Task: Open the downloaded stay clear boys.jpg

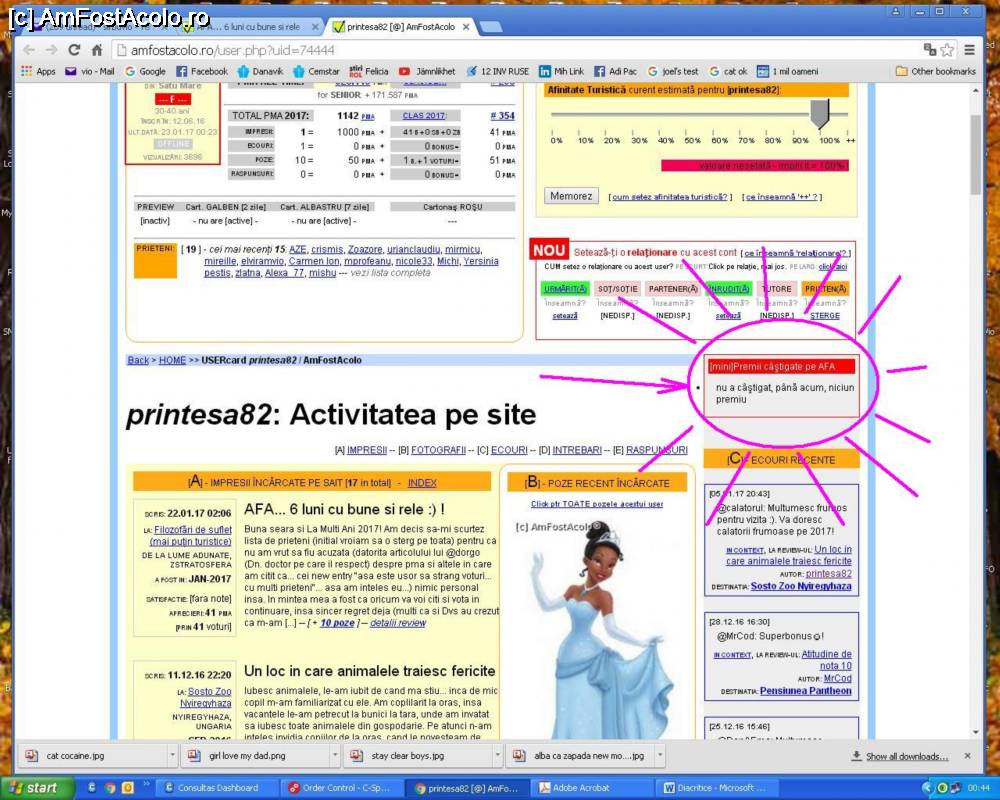Action: (418, 755)
